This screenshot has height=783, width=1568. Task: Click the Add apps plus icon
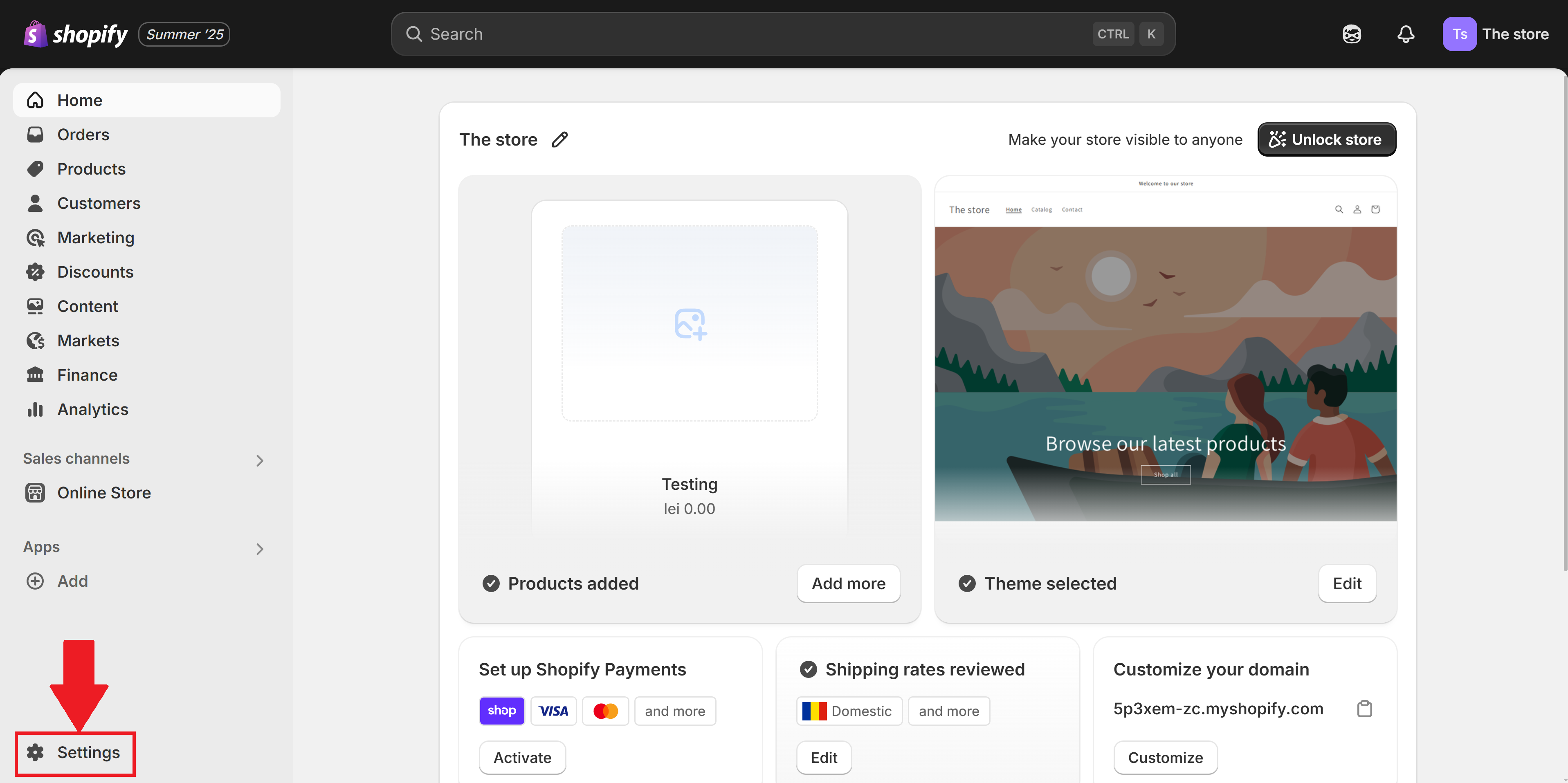(35, 581)
